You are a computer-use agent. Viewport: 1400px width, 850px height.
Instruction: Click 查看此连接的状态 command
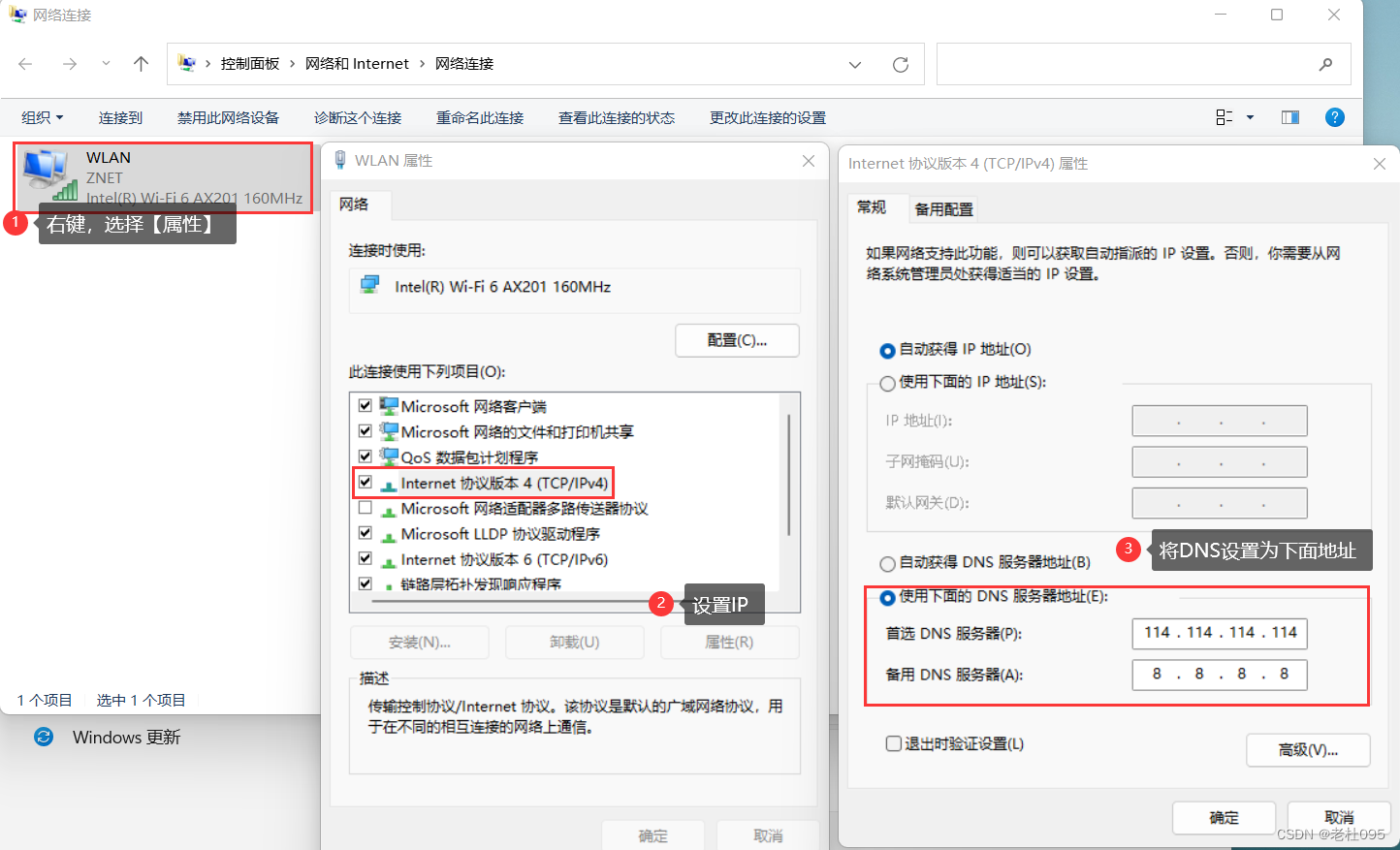pos(617,117)
